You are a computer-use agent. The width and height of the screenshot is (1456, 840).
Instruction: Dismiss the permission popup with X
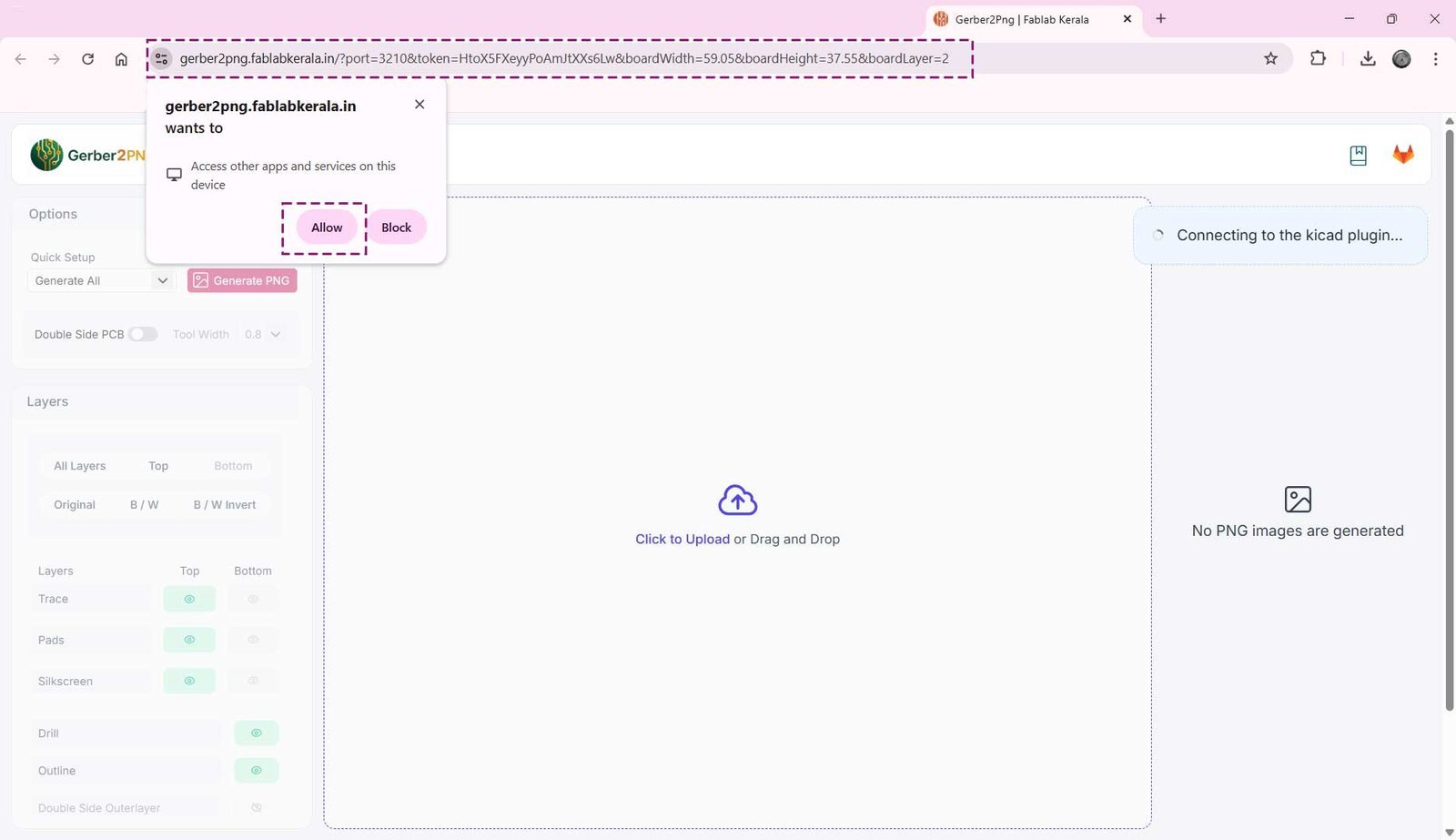point(420,104)
